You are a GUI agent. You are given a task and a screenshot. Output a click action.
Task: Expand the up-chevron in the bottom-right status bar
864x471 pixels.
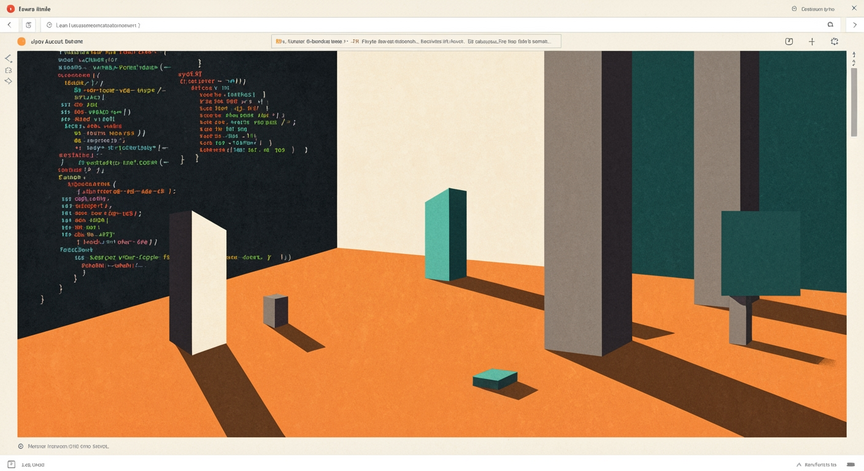[799, 465]
